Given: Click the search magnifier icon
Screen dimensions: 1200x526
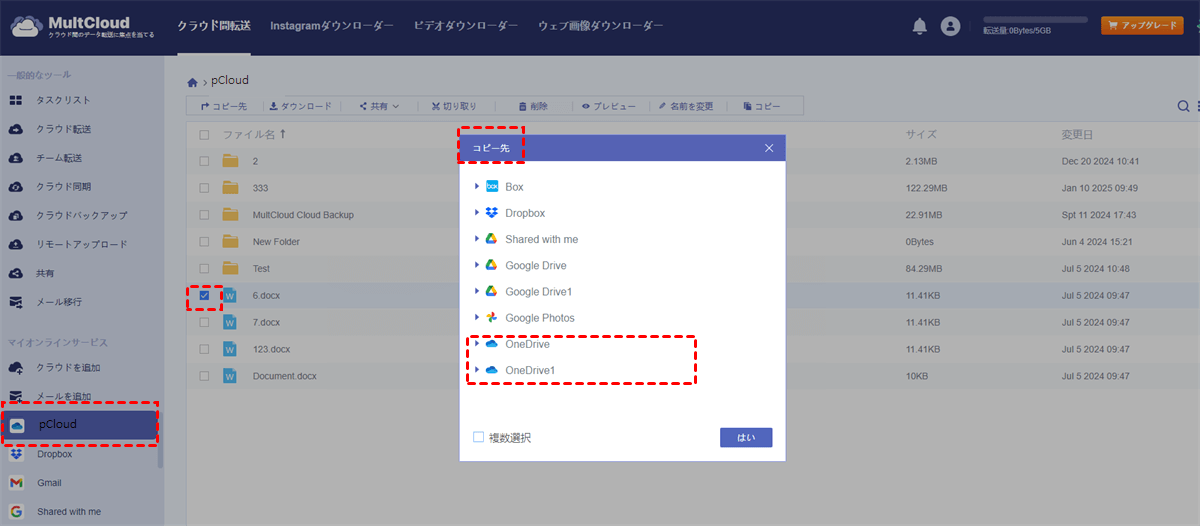Looking at the screenshot, I should tap(1183, 107).
